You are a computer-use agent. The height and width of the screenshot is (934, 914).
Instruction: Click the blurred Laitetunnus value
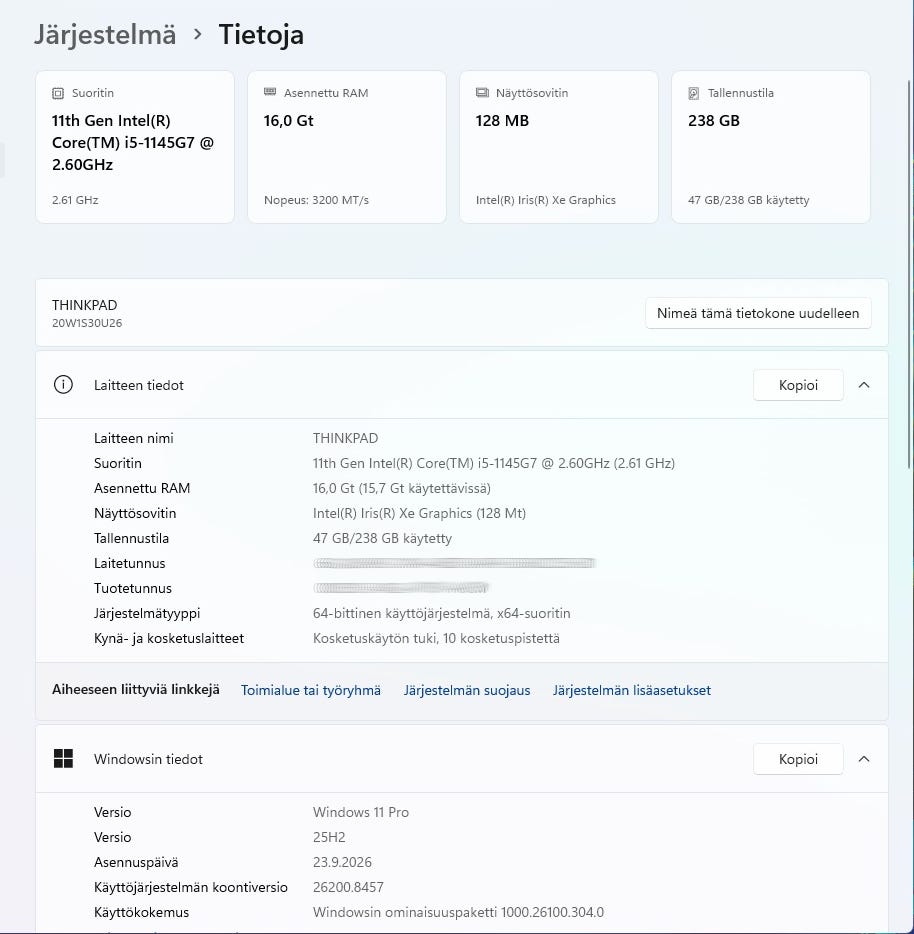[454, 563]
